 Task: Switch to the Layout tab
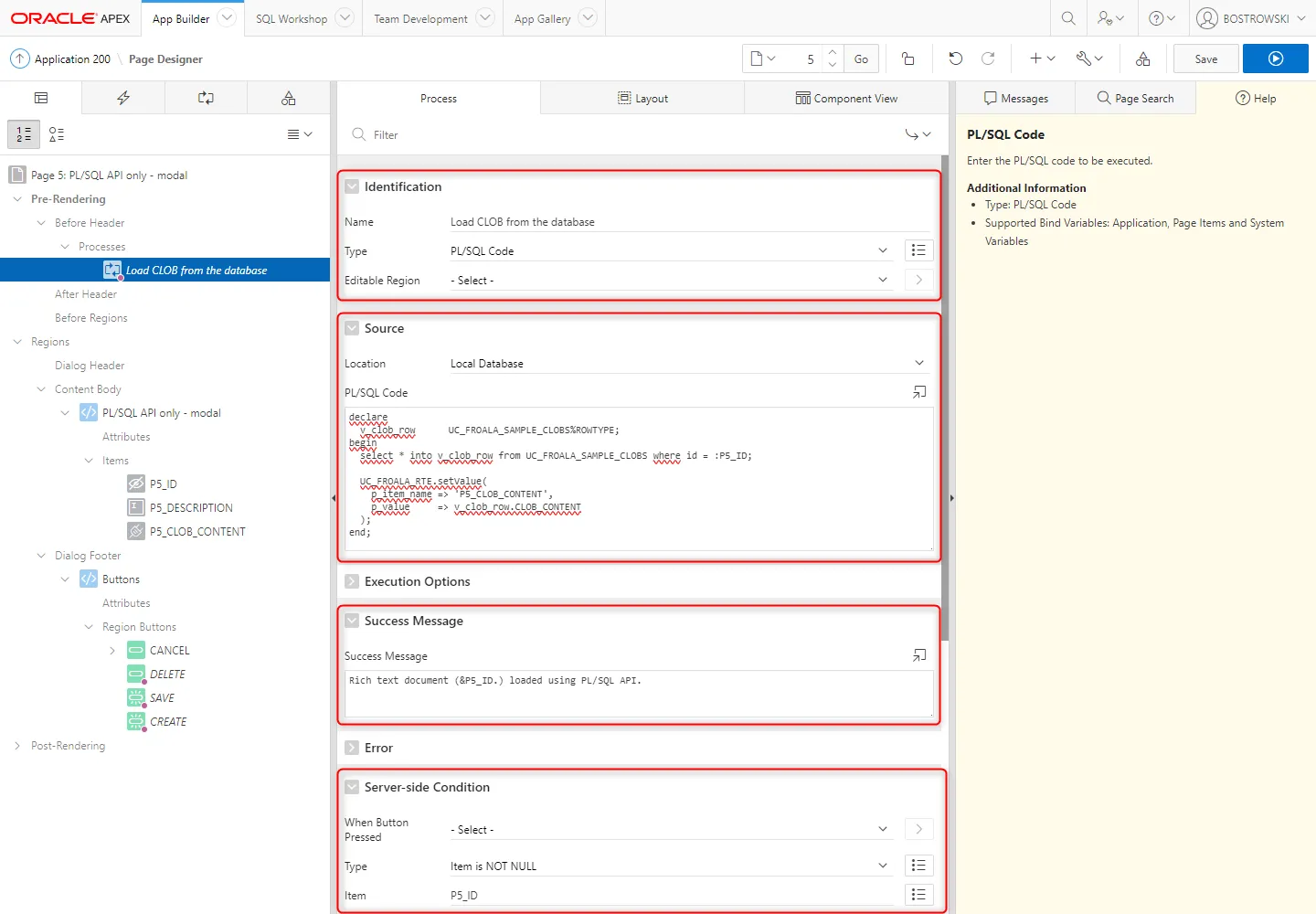(642, 98)
